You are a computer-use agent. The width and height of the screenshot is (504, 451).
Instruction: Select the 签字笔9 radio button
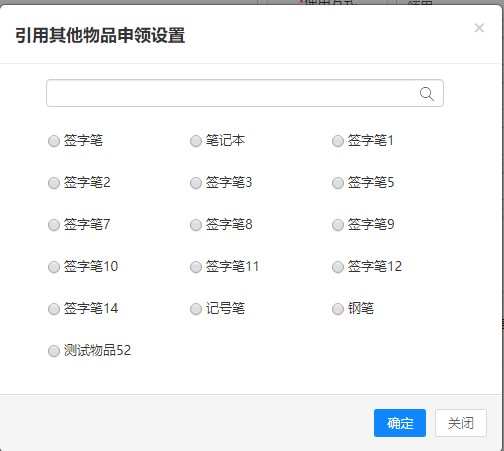[x=338, y=225]
